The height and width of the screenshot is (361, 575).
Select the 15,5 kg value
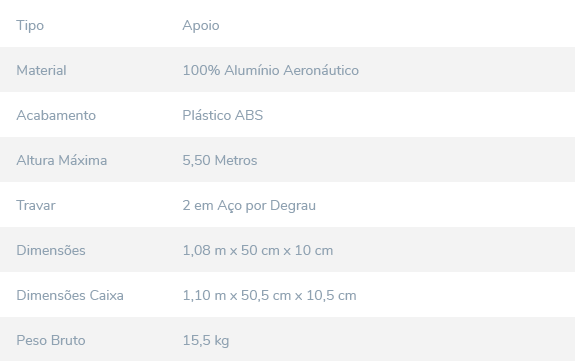tap(206, 341)
